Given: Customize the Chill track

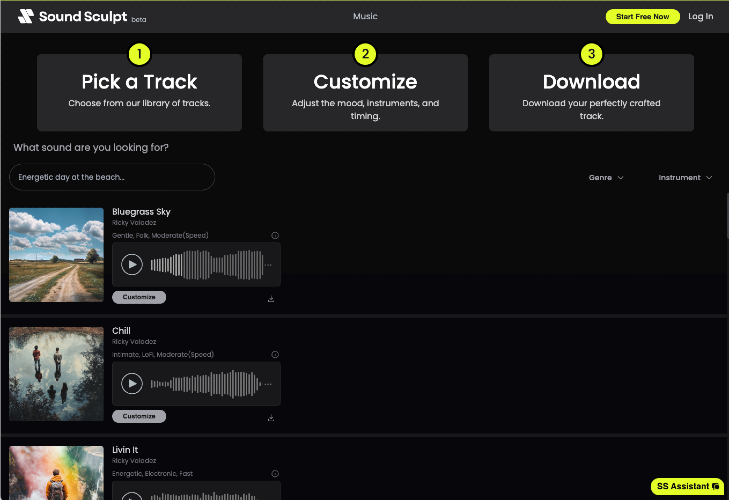Looking at the screenshot, I should click(139, 416).
